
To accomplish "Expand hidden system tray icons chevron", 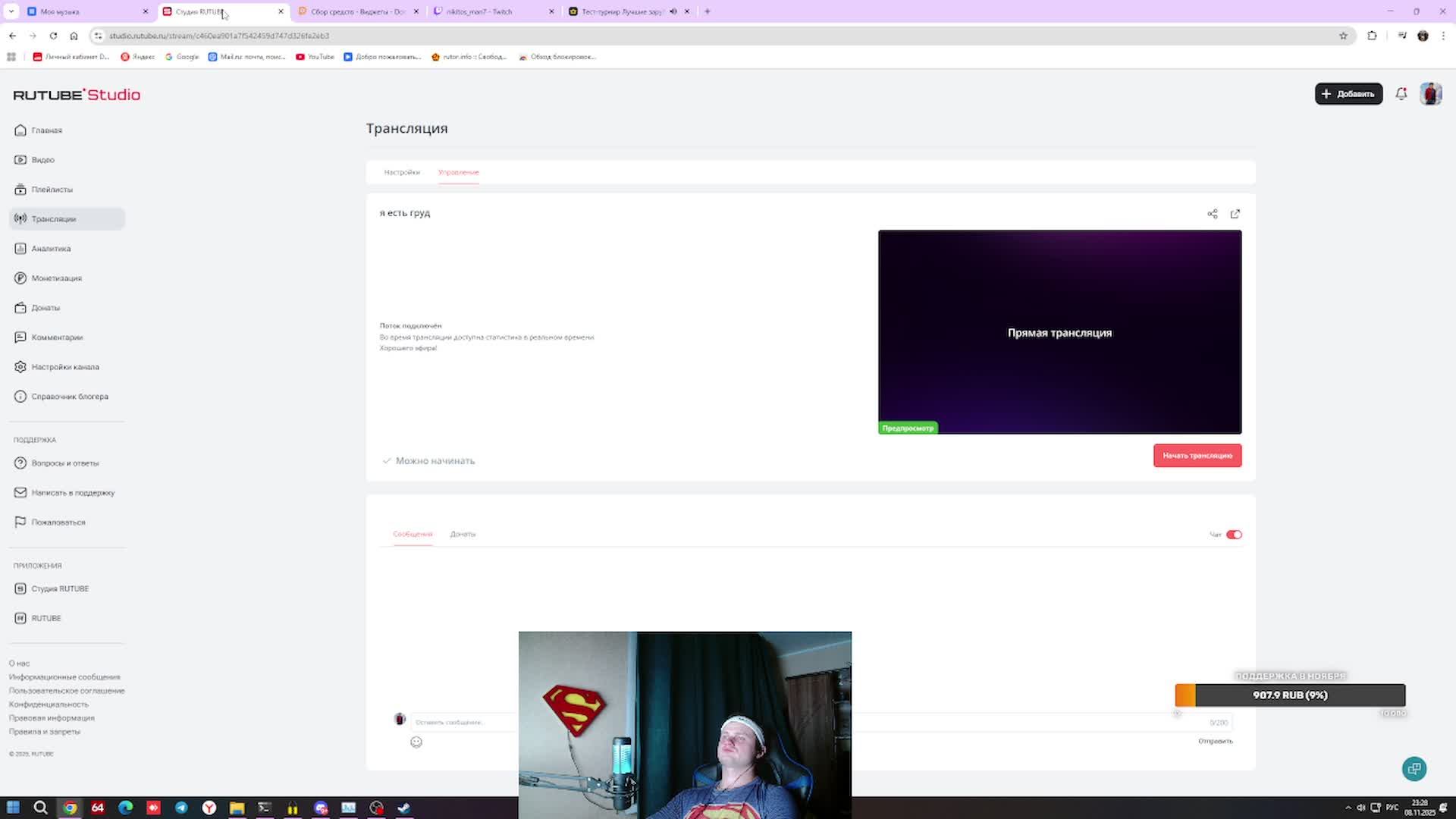I will [x=1348, y=808].
